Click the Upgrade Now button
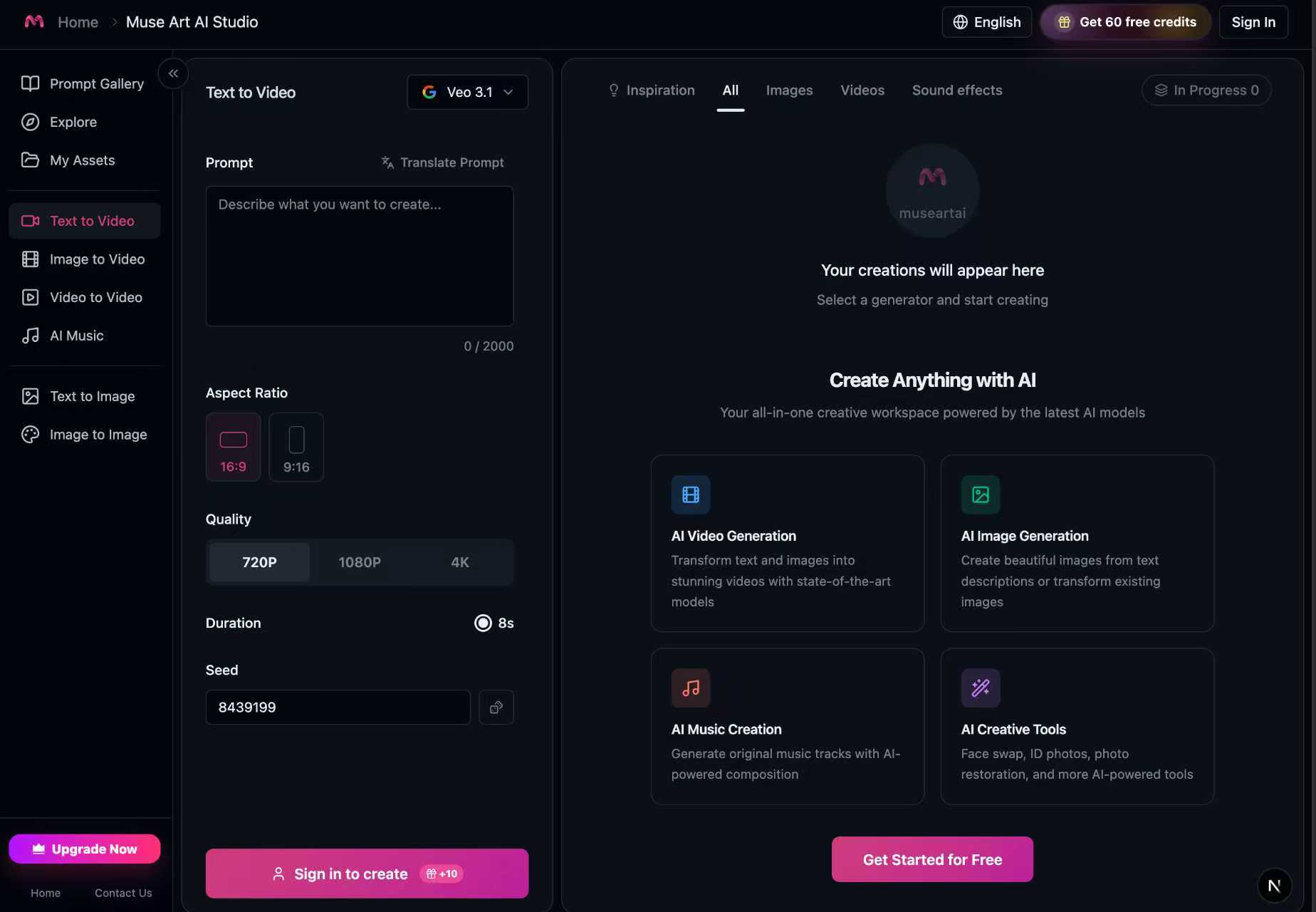Image resolution: width=1316 pixels, height=912 pixels. click(85, 849)
